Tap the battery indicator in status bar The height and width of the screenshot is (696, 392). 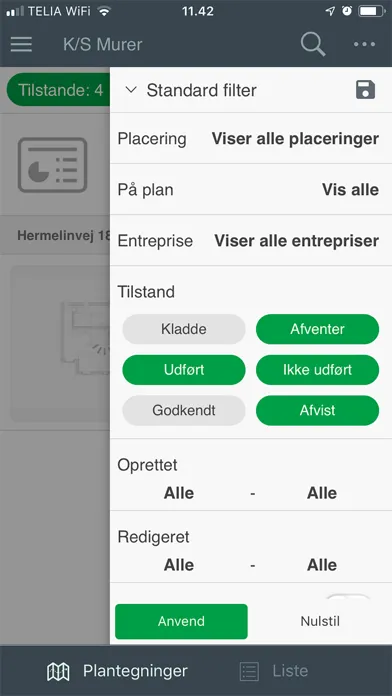[x=371, y=12]
